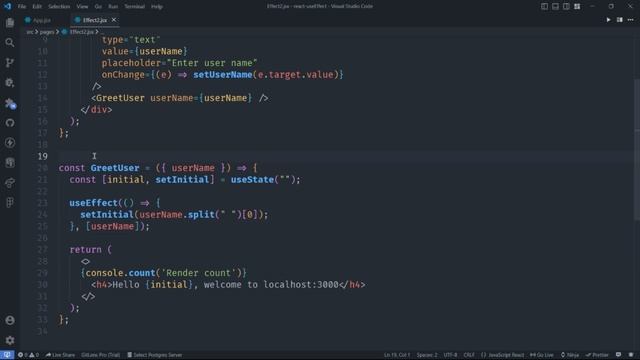This screenshot has width=640, height=360.
Task: Click the src breadcrumb segment
Action: (x=30, y=32)
